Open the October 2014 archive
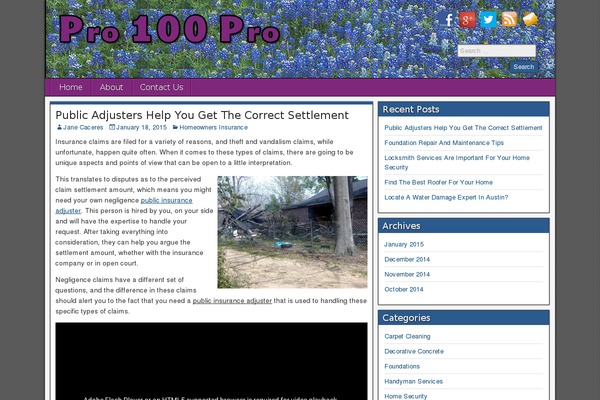 [x=404, y=289]
